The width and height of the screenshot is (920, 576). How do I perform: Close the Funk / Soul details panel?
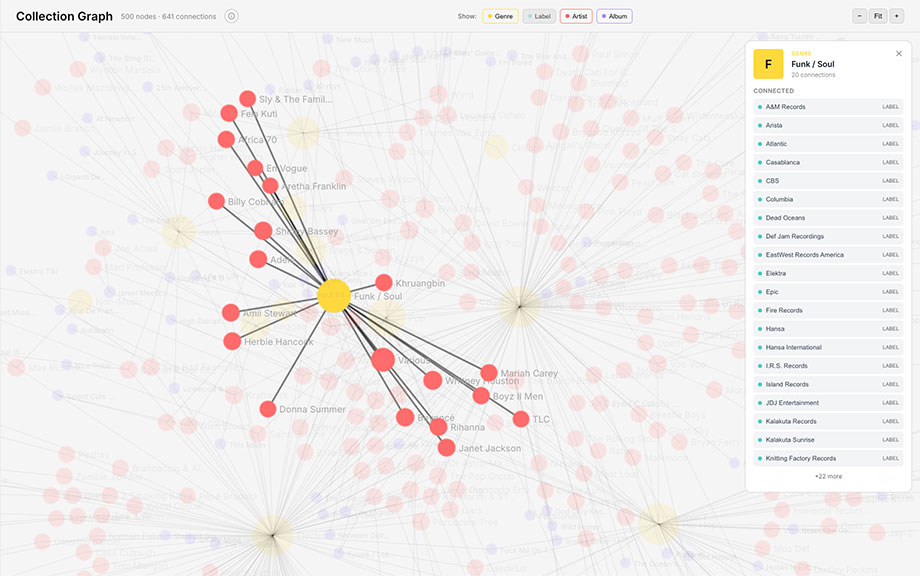(898, 54)
